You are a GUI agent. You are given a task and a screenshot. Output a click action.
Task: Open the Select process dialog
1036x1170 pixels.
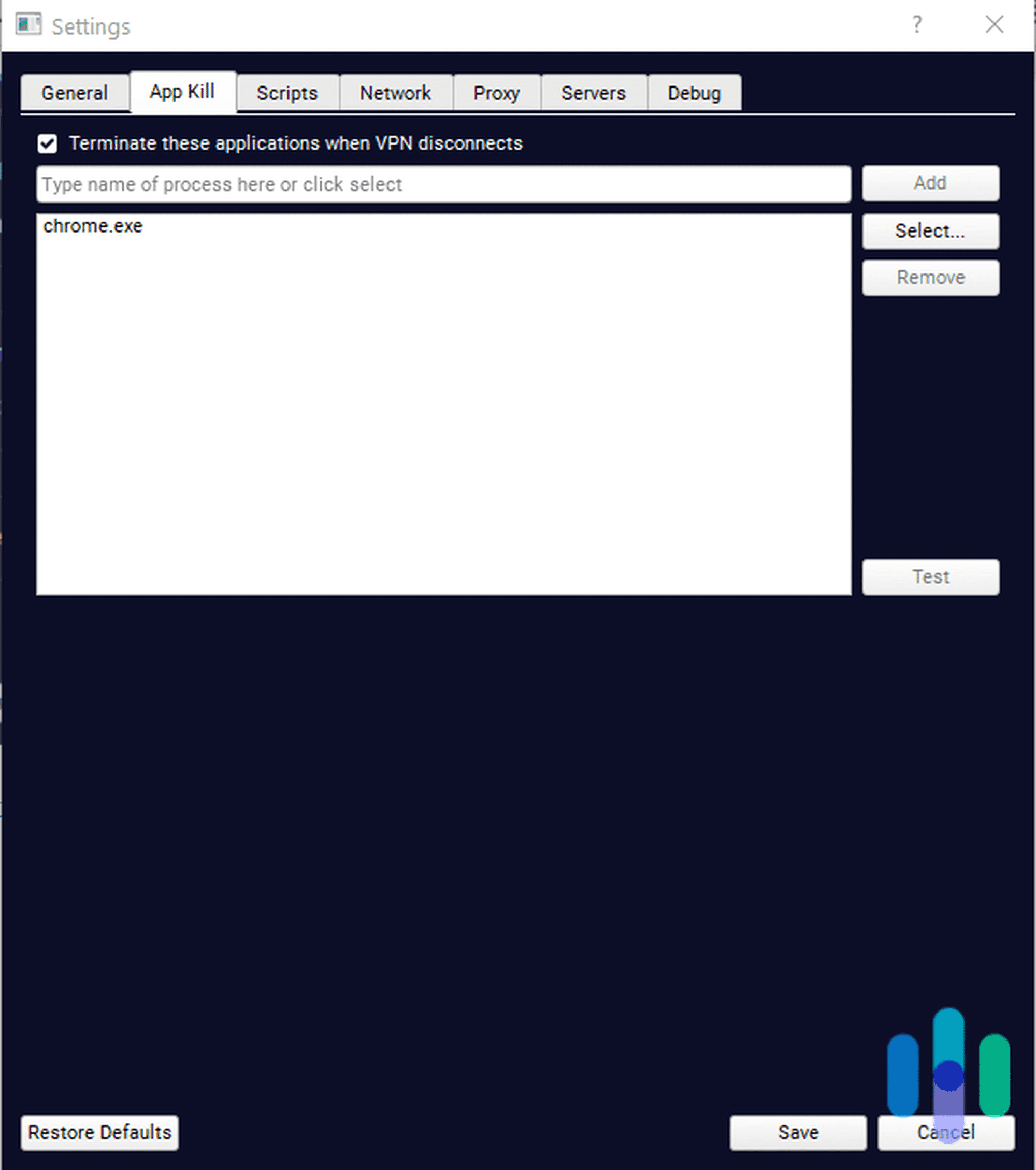click(x=931, y=231)
